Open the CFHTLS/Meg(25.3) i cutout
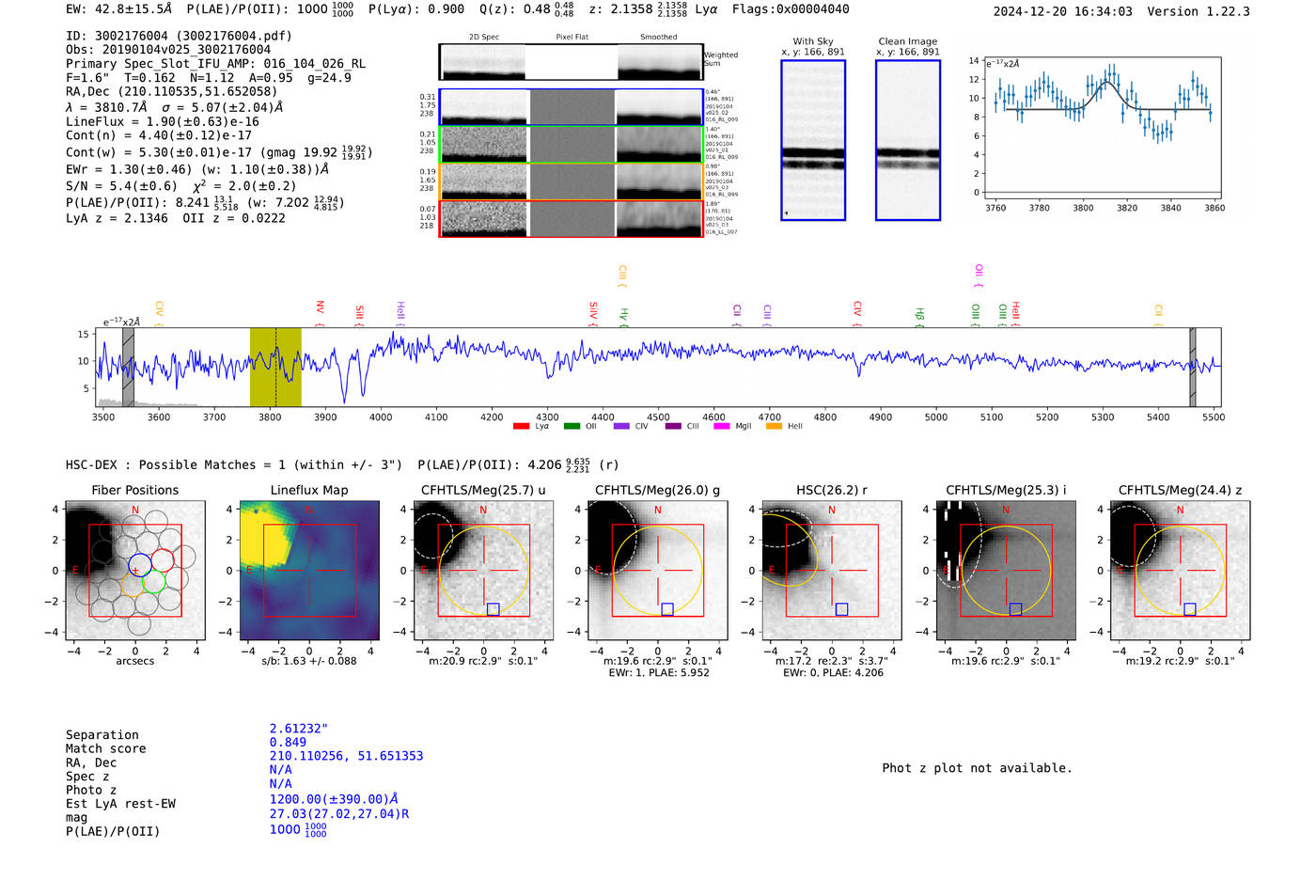The width and height of the screenshot is (1316, 896). click(1006, 571)
